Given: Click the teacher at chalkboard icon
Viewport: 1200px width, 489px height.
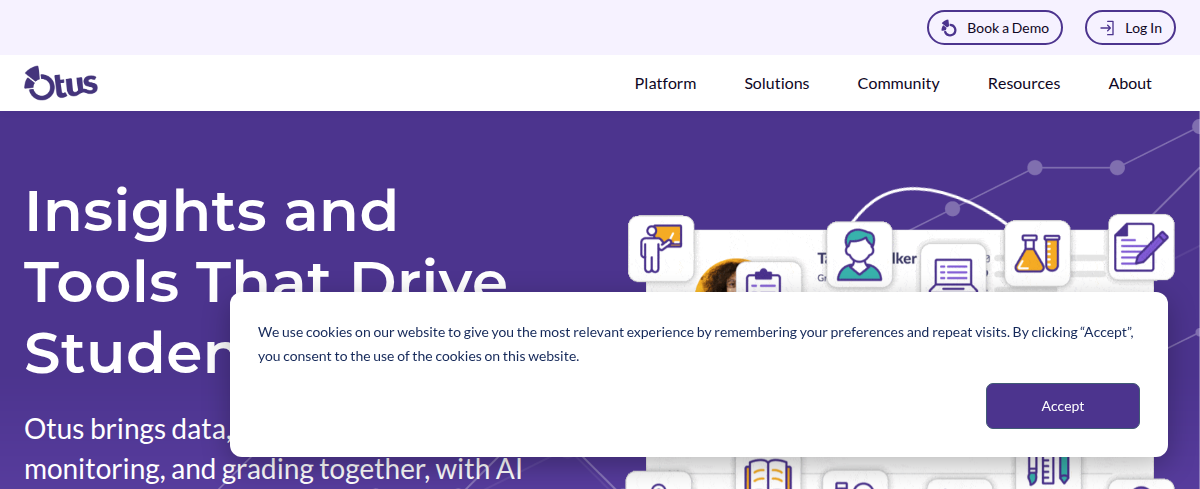Looking at the screenshot, I should [661, 248].
